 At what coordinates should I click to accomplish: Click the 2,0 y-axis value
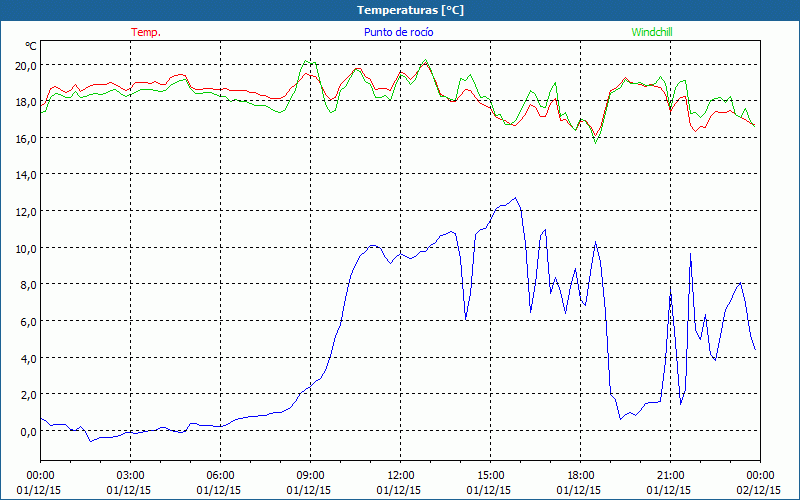click(x=28, y=394)
